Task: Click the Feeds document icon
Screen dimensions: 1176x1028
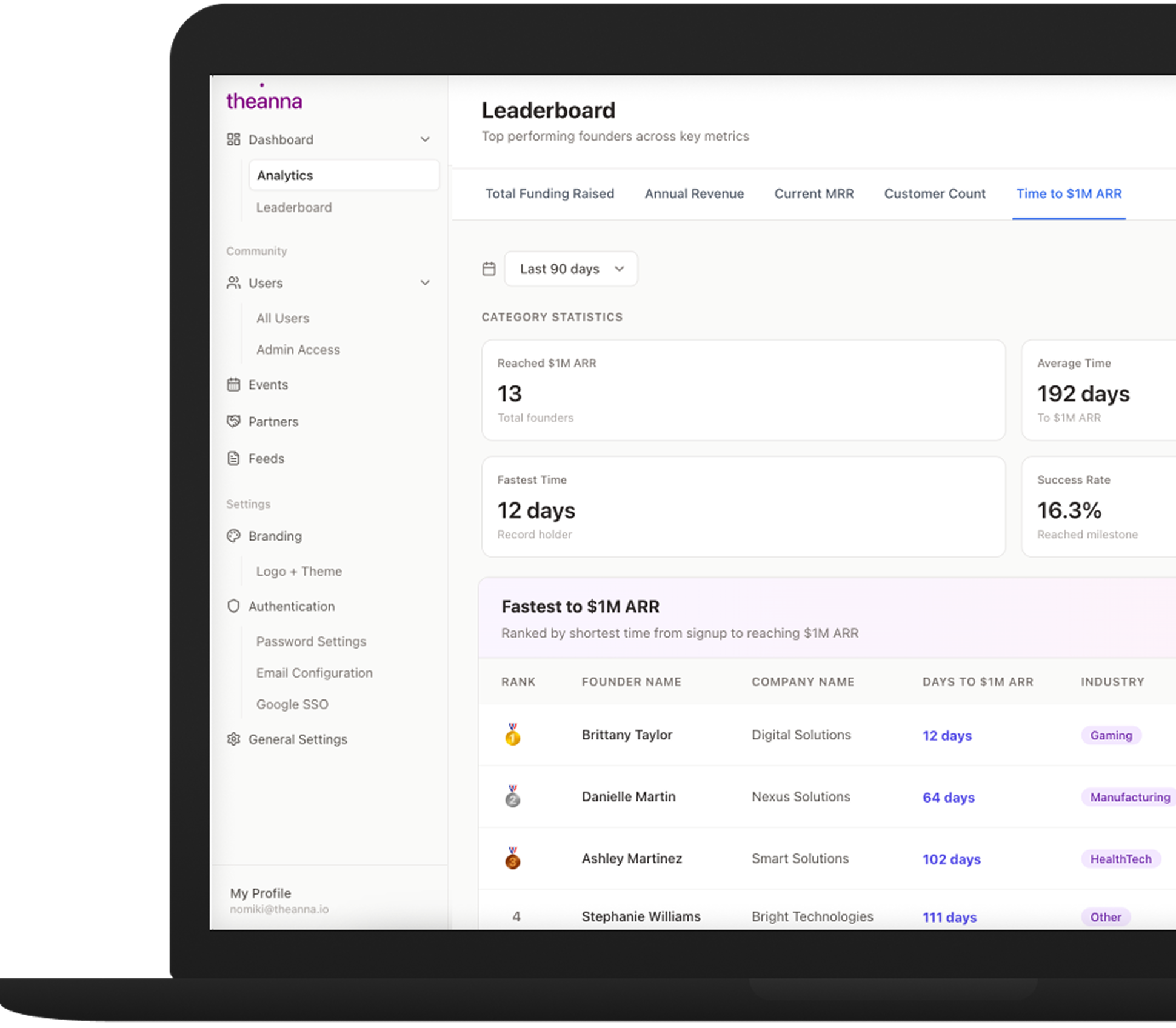Action: pos(233,458)
